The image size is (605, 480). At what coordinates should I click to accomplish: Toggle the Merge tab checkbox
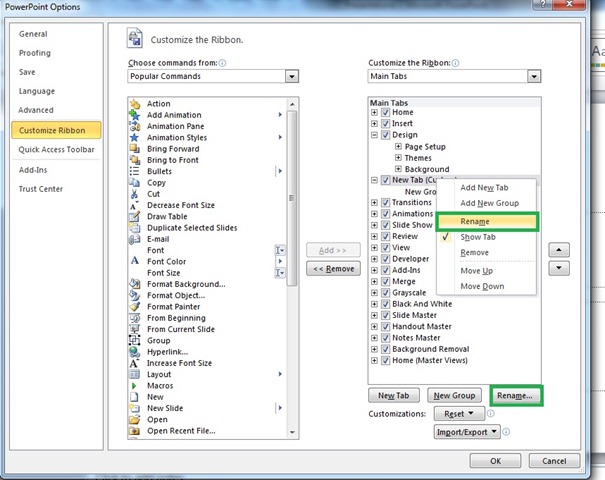(x=385, y=281)
